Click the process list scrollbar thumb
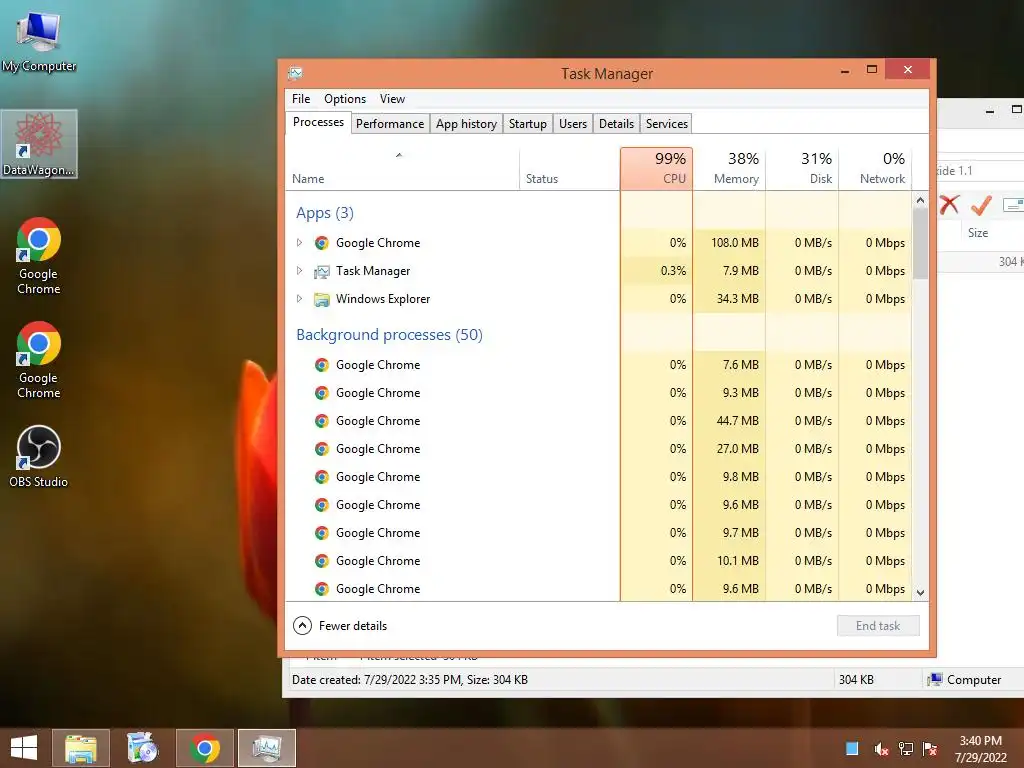Image resolution: width=1024 pixels, height=768 pixels. point(920,244)
